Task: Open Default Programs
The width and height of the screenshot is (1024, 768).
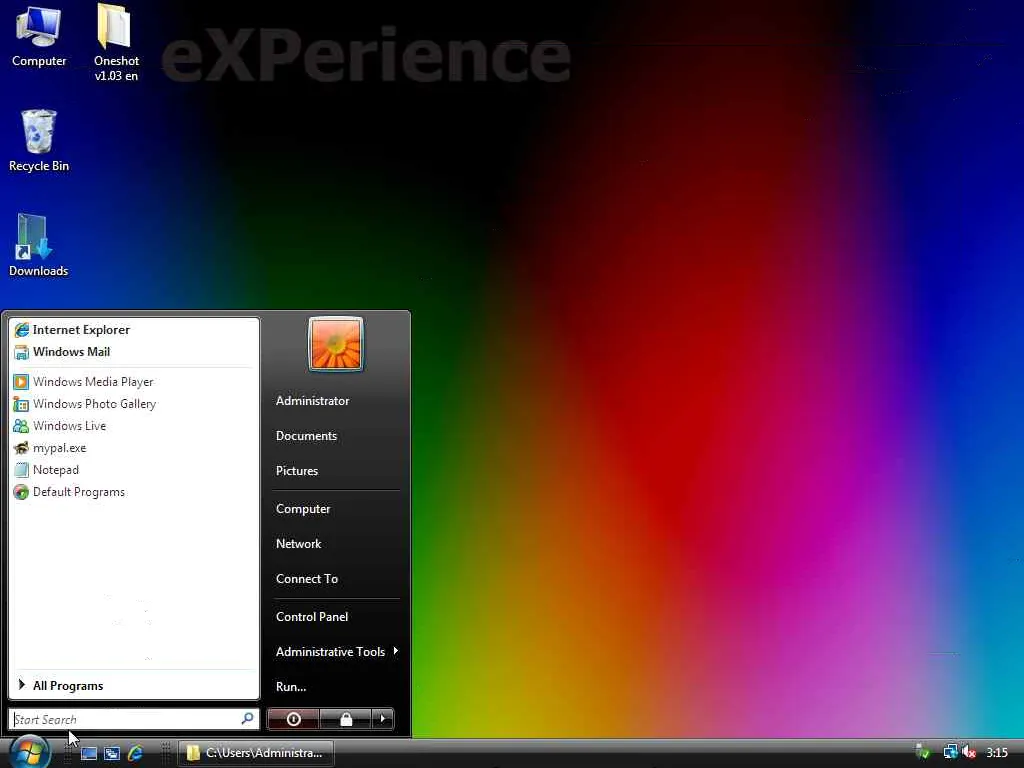Action: [x=134, y=492]
